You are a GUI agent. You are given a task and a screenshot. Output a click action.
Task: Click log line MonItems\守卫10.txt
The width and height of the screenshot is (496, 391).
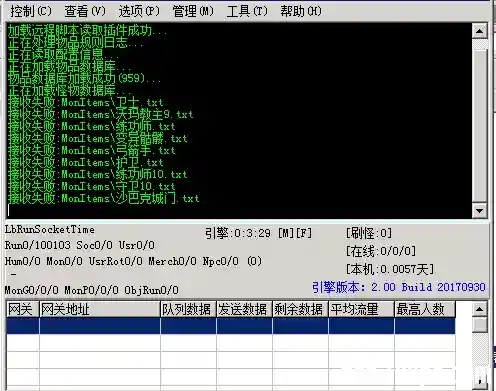pos(92,186)
